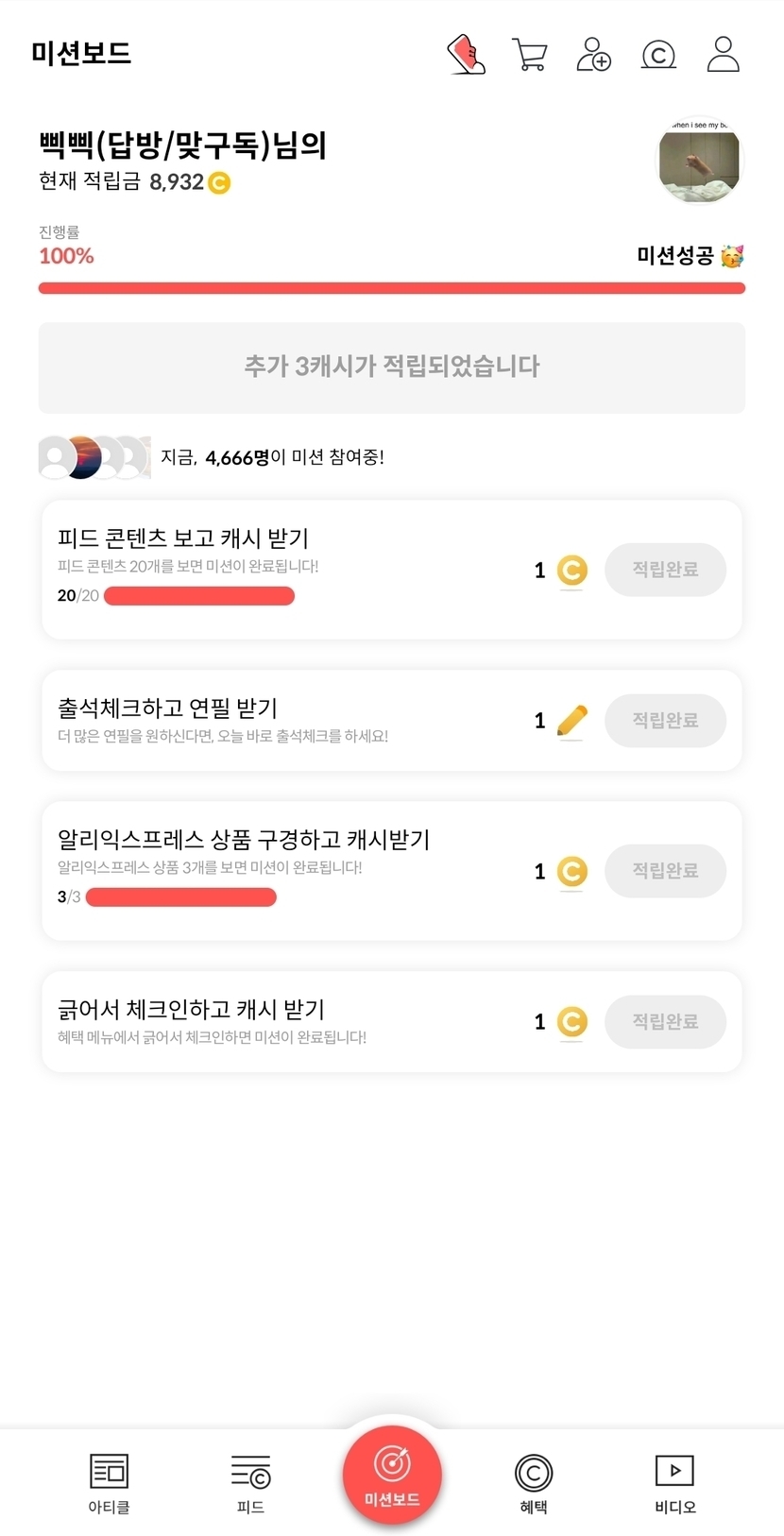784x1536 pixels.
Task: Tap the gold coin in 현재 적립금
Action: (219, 182)
